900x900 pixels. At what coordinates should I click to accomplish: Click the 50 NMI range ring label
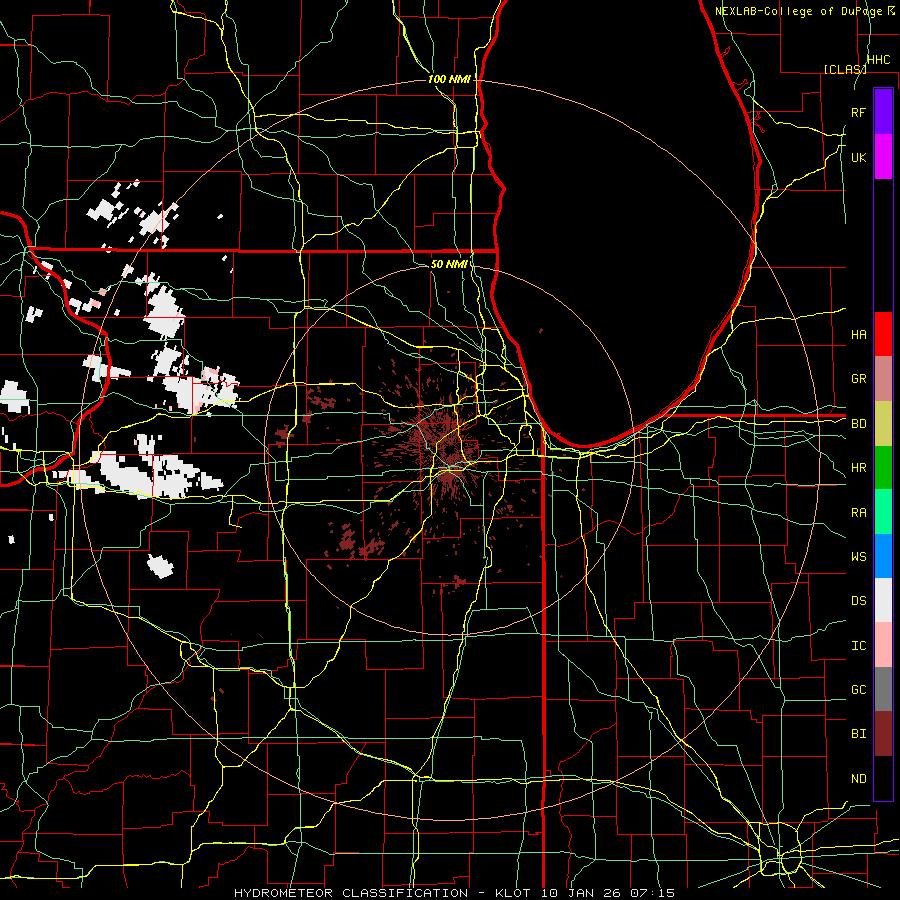pyautogui.click(x=449, y=264)
